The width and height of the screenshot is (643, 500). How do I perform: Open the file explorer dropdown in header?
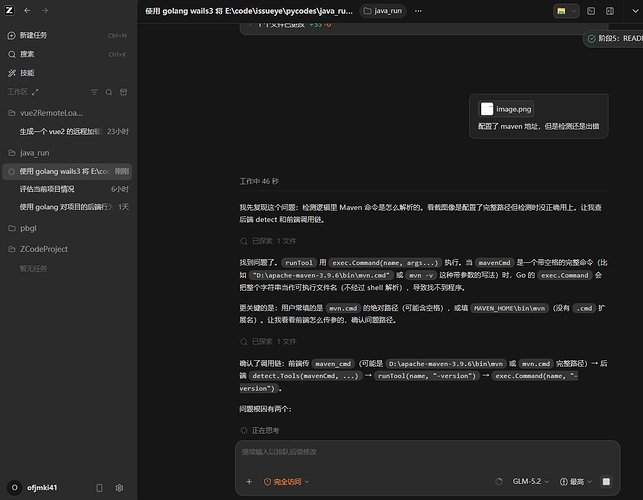click(566, 11)
